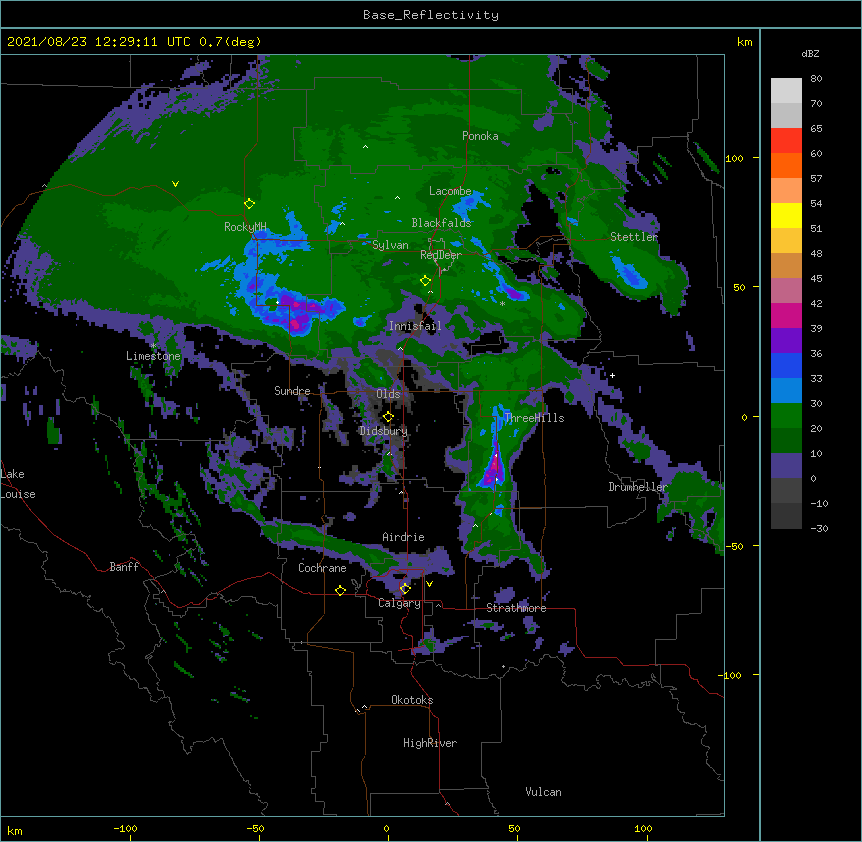Click the yellow V marker northwest of RockyMH
This screenshot has height=842, width=862.
[x=175, y=184]
